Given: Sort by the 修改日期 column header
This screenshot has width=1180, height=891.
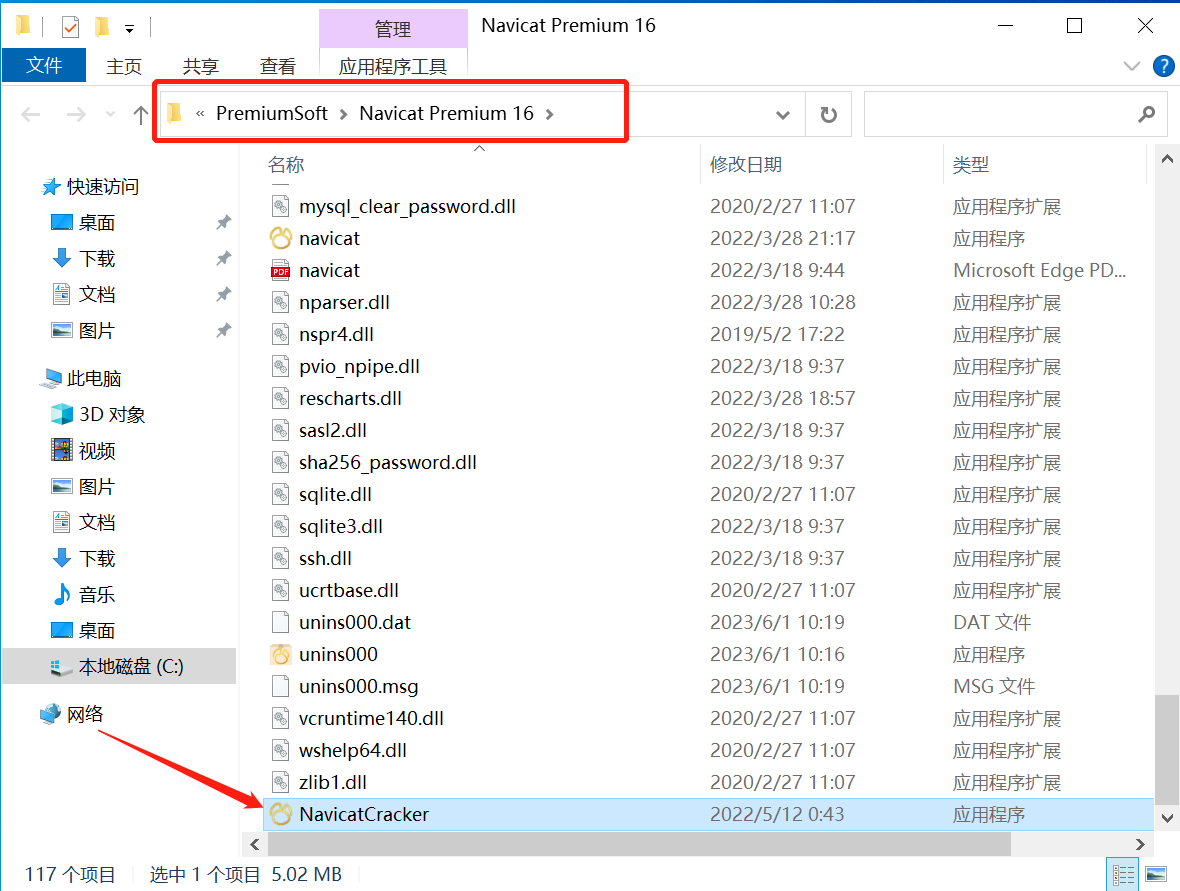Looking at the screenshot, I should click(746, 164).
